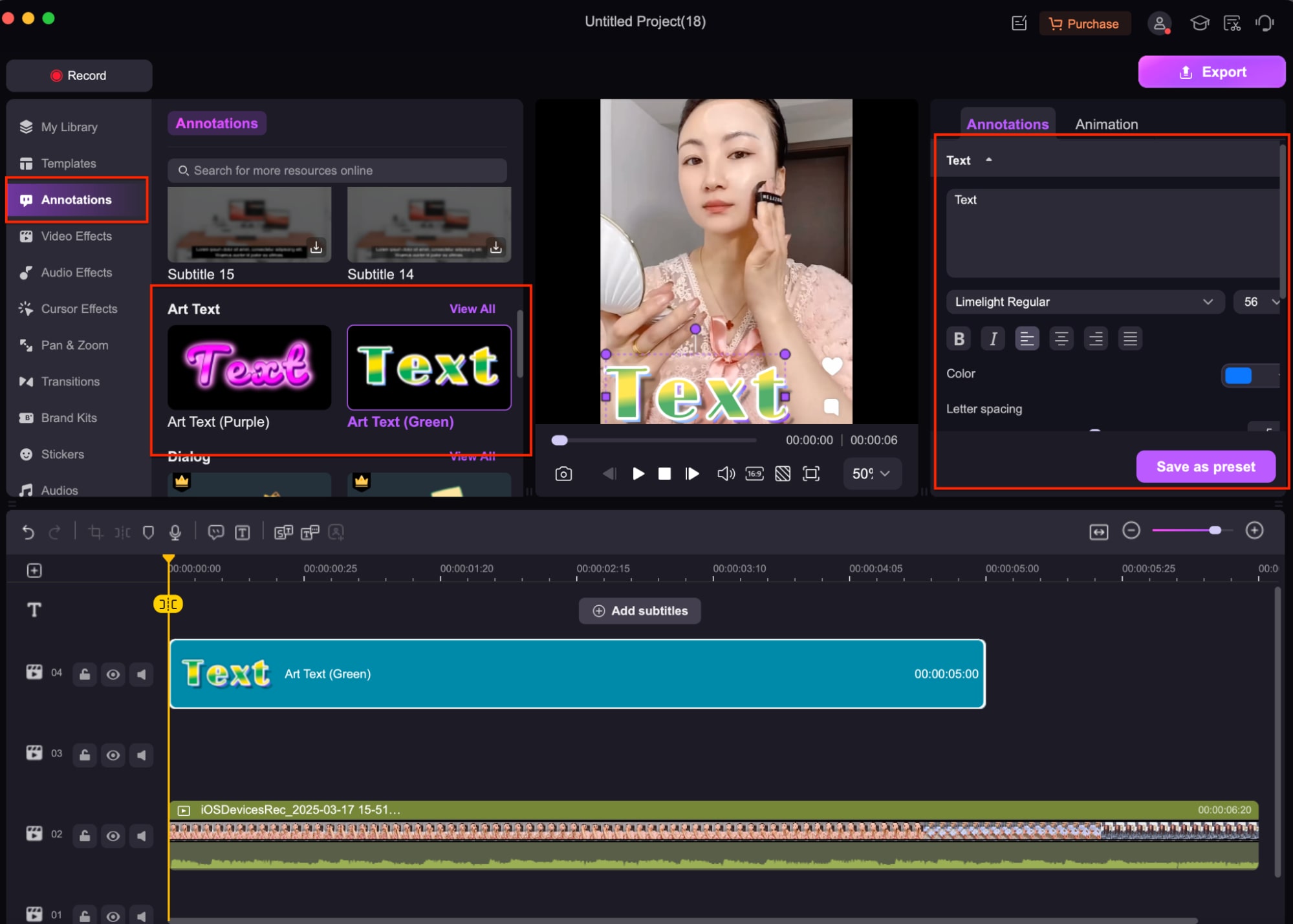Image resolution: width=1293 pixels, height=924 pixels.
Task: Click the marker shield icon
Action: click(148, 532)
